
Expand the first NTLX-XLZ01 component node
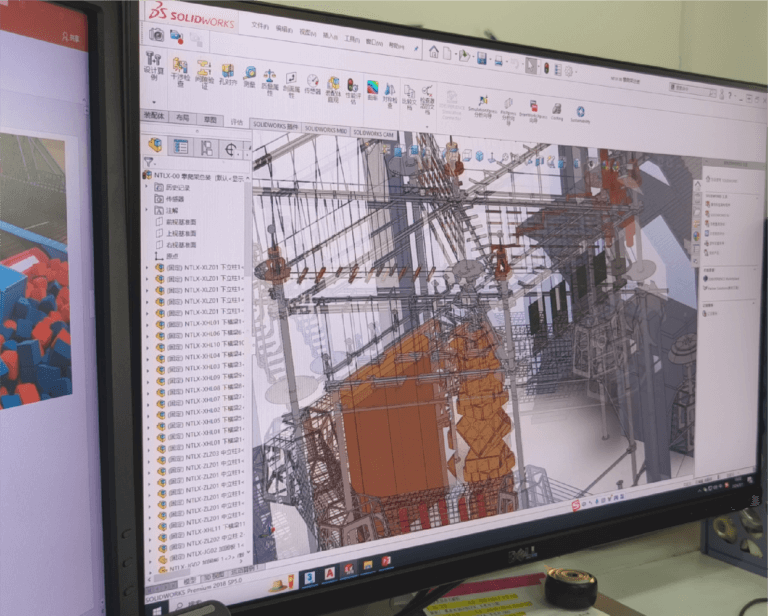147,267
